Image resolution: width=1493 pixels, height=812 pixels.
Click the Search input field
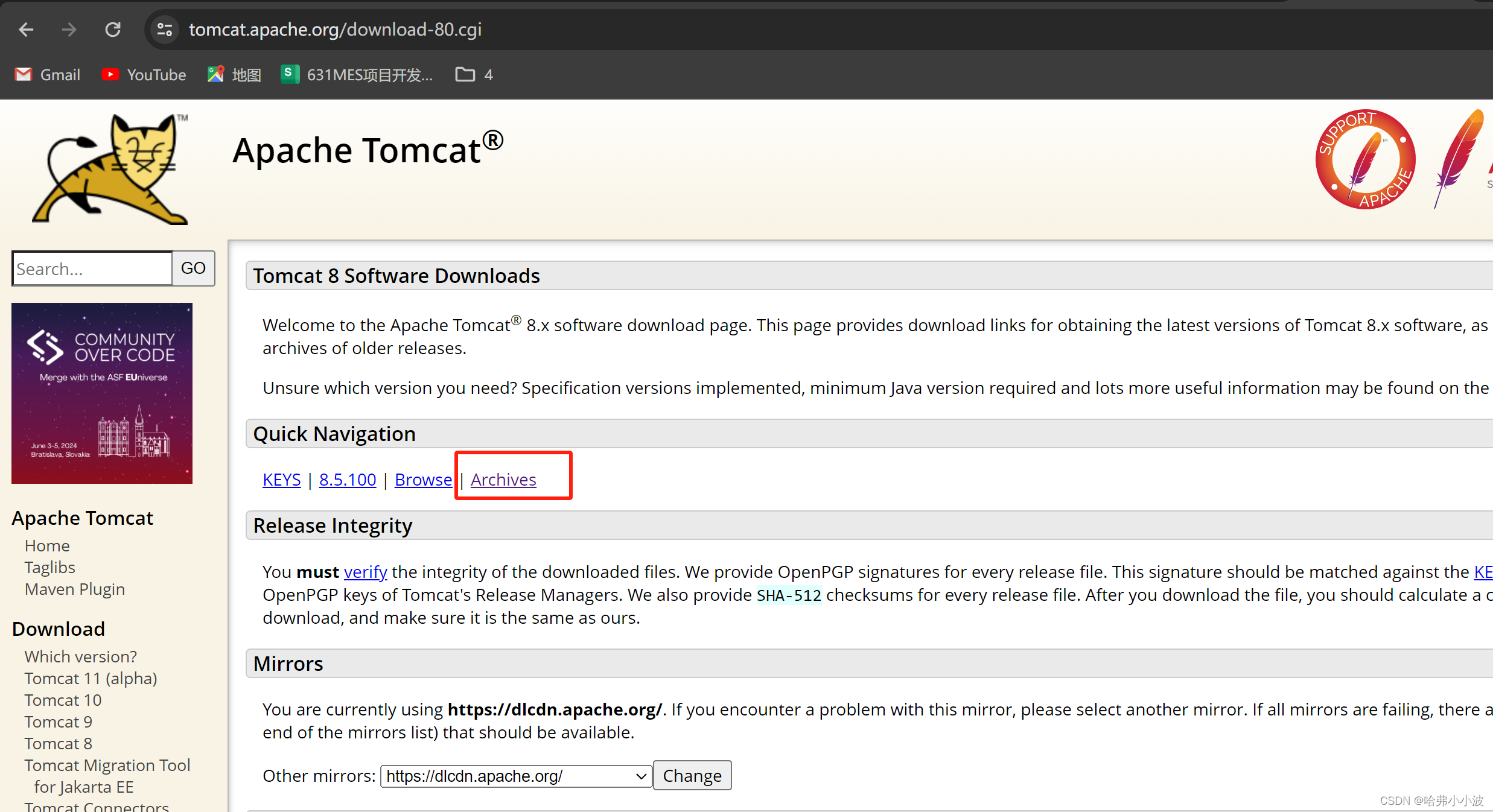pyautogui.click(x=91, y=268)
